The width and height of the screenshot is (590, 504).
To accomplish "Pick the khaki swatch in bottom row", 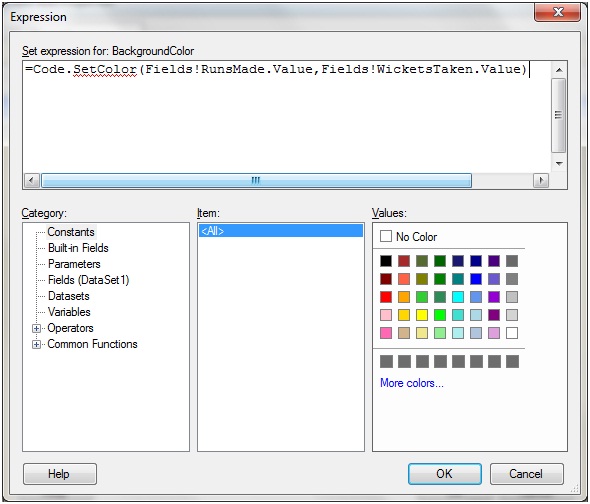I will (x=422, y=333).
